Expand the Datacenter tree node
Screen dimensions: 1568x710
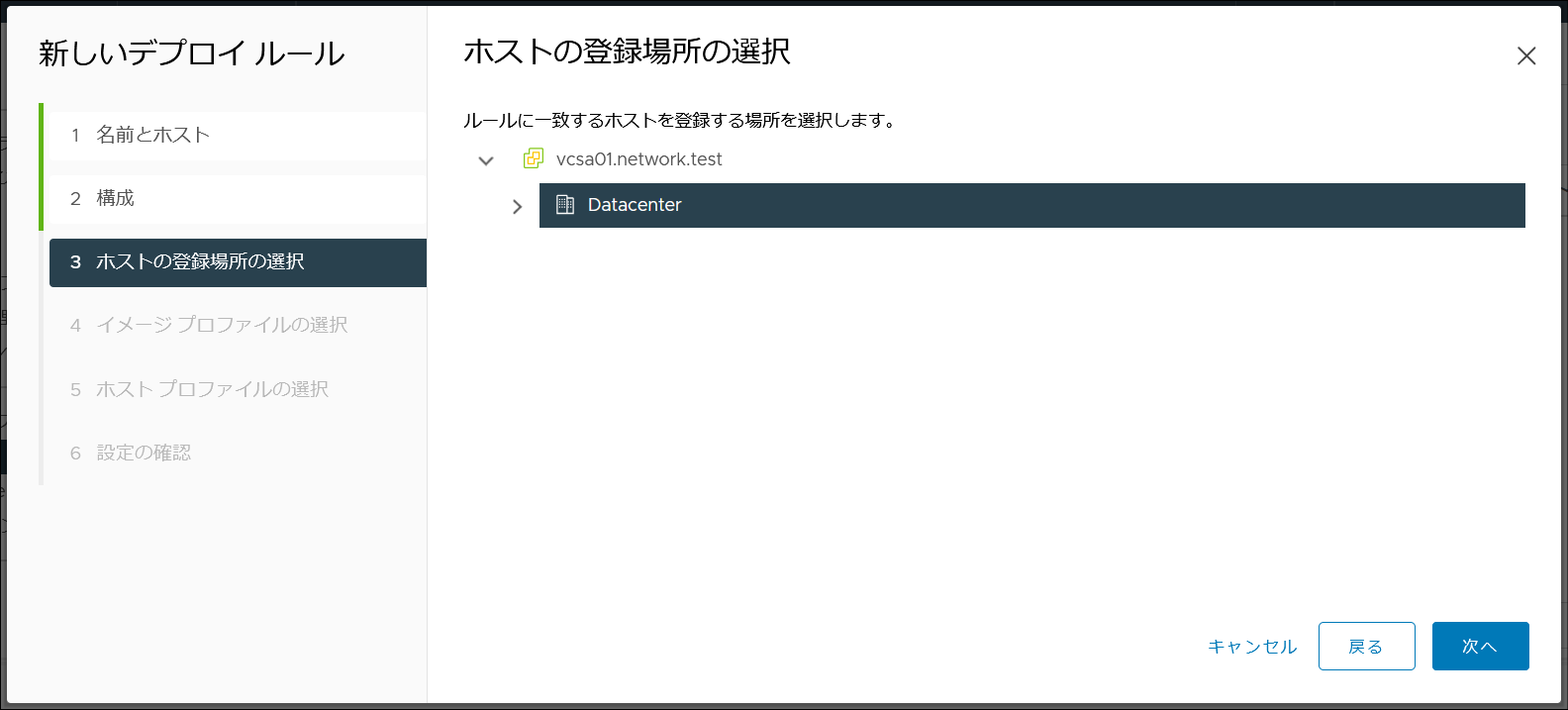[x=517, y=206]
